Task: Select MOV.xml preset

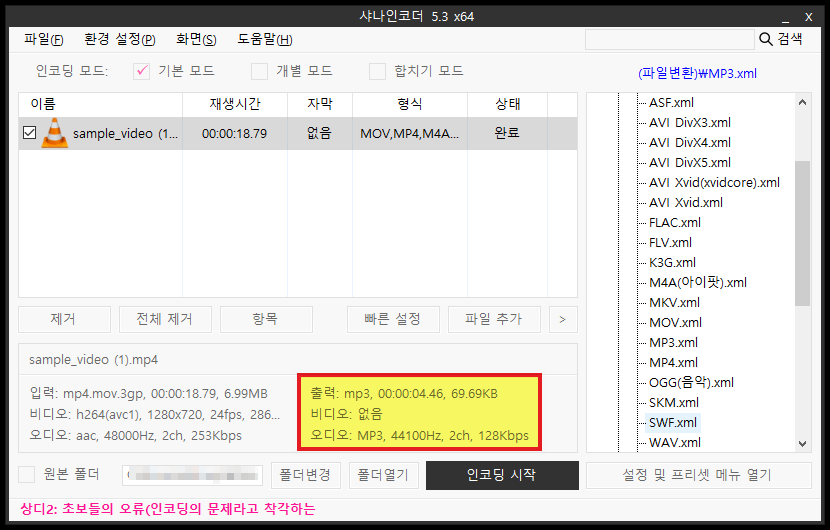Action: [x=675, y=323]
